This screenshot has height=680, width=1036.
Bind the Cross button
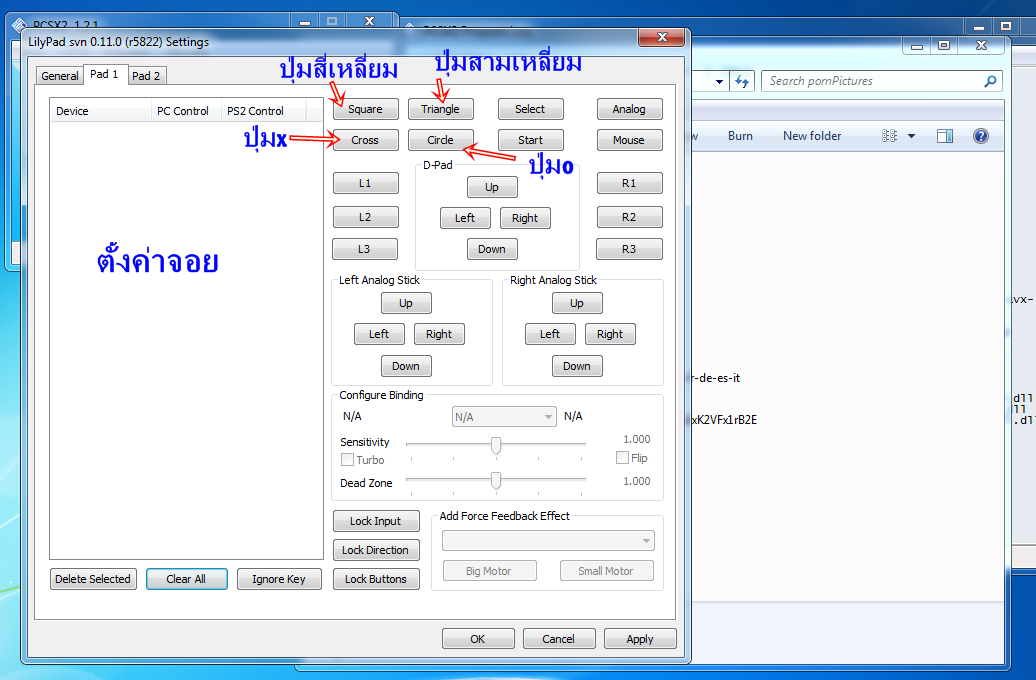pos(365,140)
